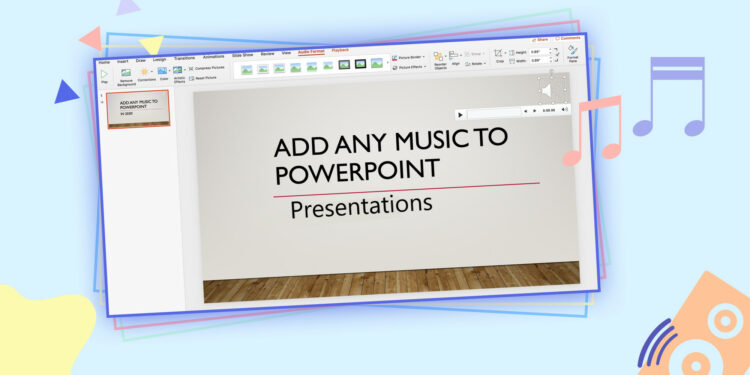The image size is (750, 375).
Task: Play the audio clip on the slide
Action: tap(460, 114)
